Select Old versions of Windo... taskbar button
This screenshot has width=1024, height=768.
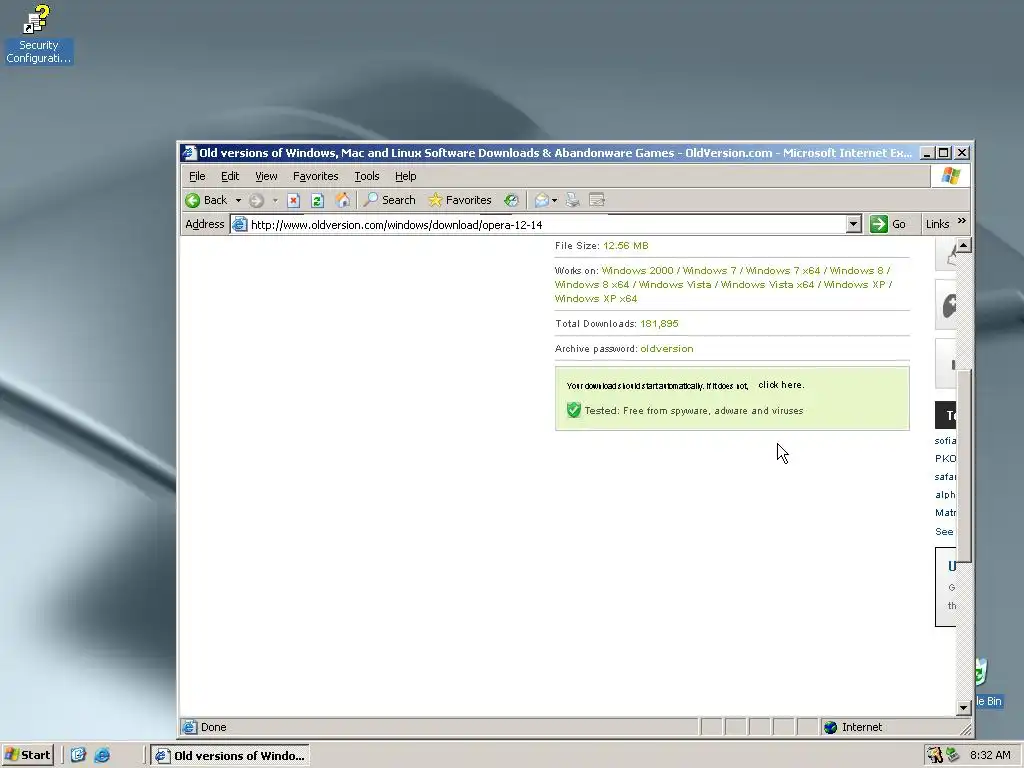pos(230,756)
